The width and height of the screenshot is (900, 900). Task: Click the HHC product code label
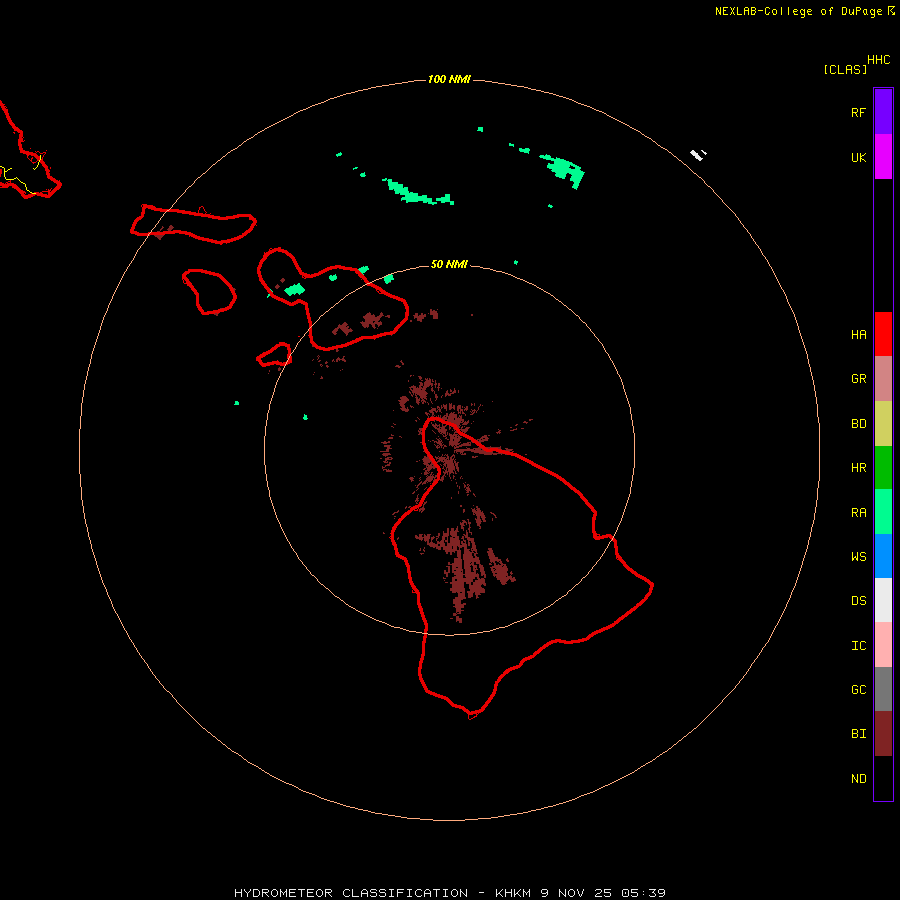pyautogui.click(x=879, y=60)
